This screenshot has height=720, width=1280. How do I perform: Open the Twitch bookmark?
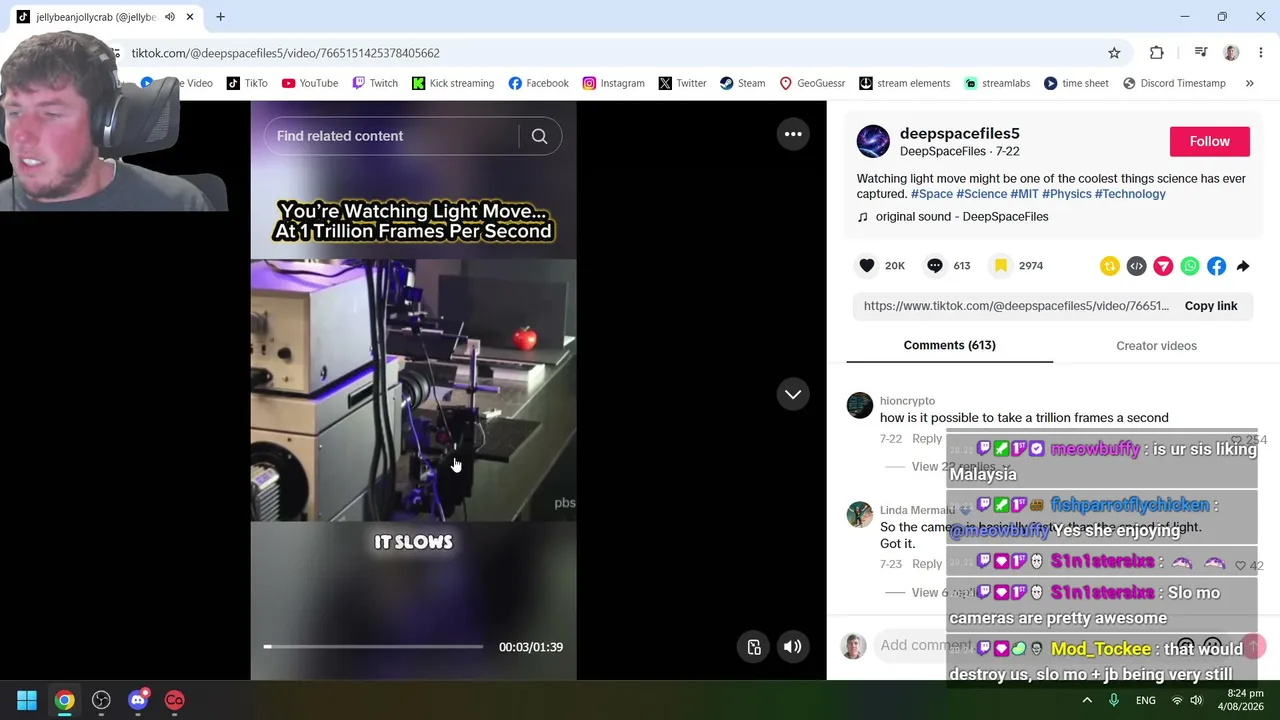pos(375,83)
